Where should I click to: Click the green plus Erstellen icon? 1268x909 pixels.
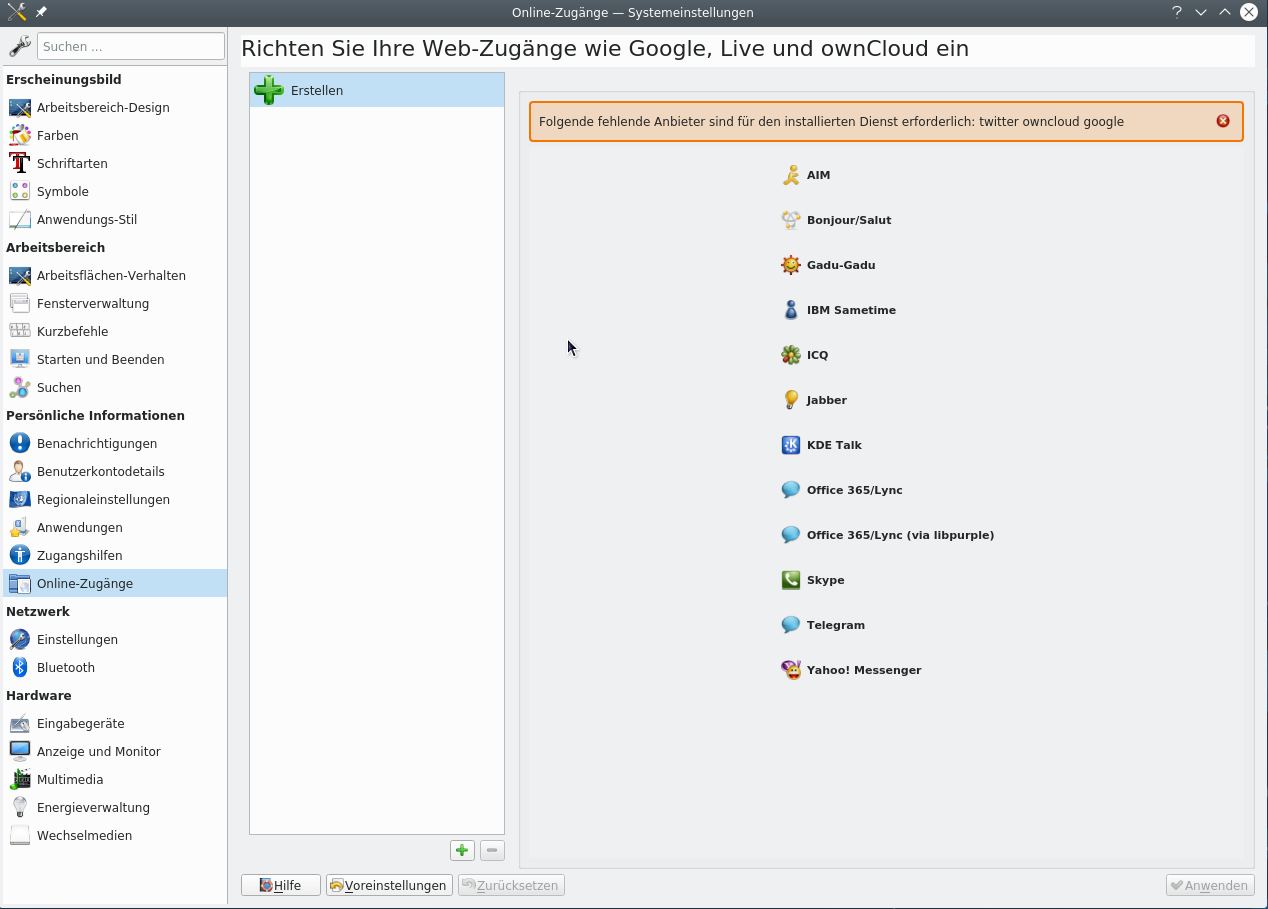(269, 90)
